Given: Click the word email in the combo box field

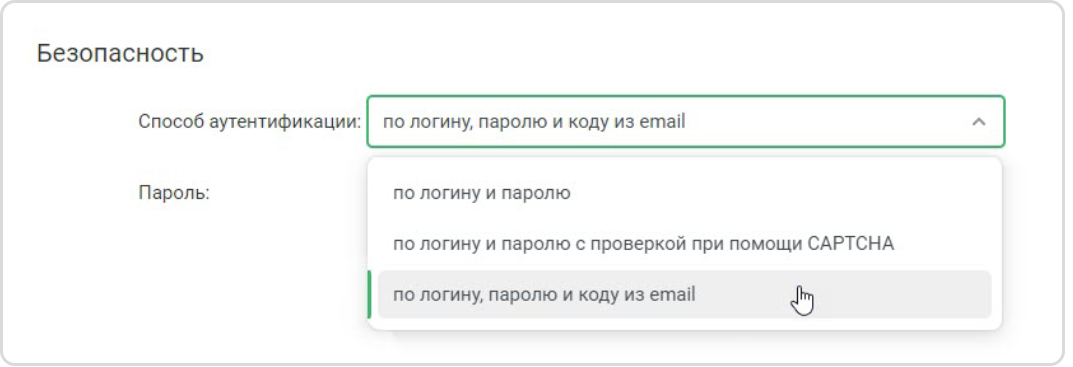Looking at the screenshot, I should point(662,122).
